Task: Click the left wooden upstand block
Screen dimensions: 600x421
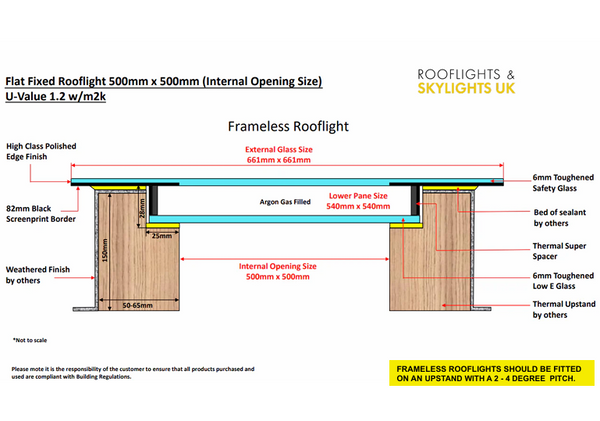Action: point(139,251)
